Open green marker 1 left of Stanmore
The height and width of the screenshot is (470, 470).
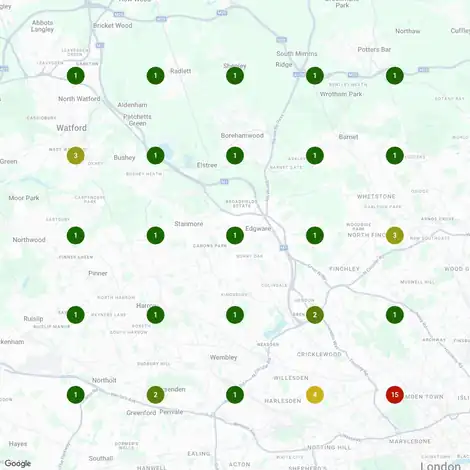click(155, 235)
